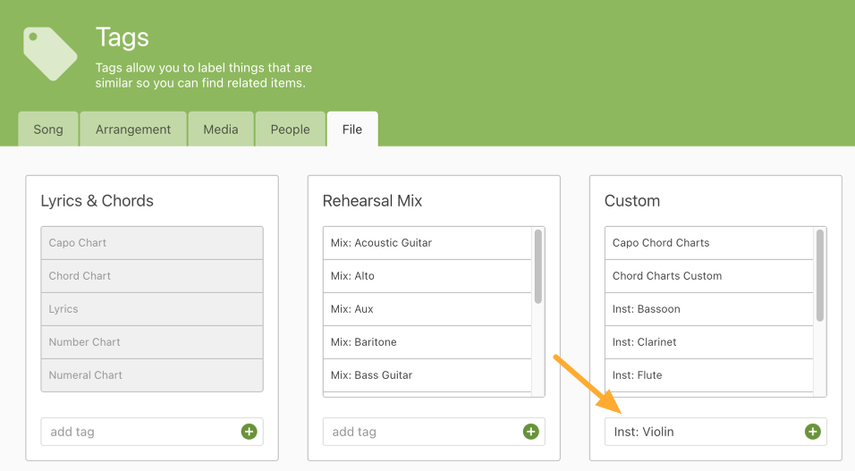Click the Custom group heading
The width and height of the screenshot is (855, 471).
tap(632, 201)
